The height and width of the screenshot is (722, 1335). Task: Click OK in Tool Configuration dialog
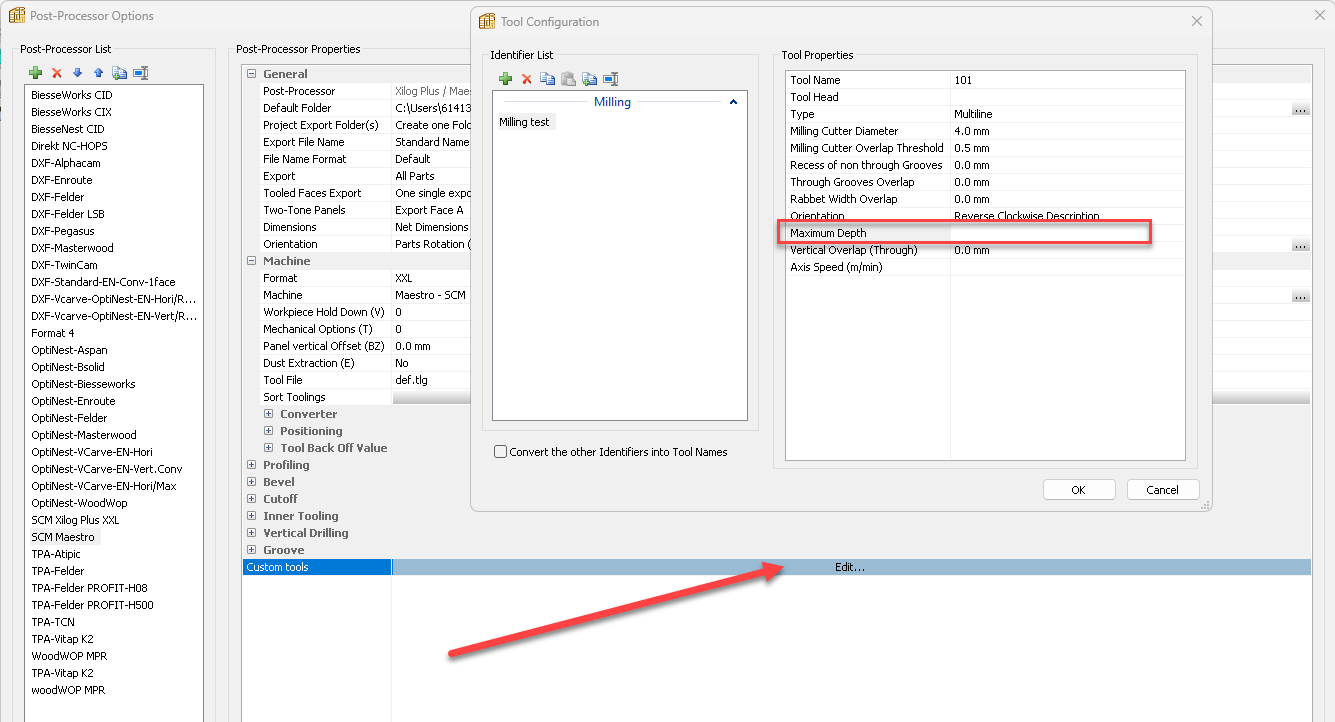tap(1078, 490)
